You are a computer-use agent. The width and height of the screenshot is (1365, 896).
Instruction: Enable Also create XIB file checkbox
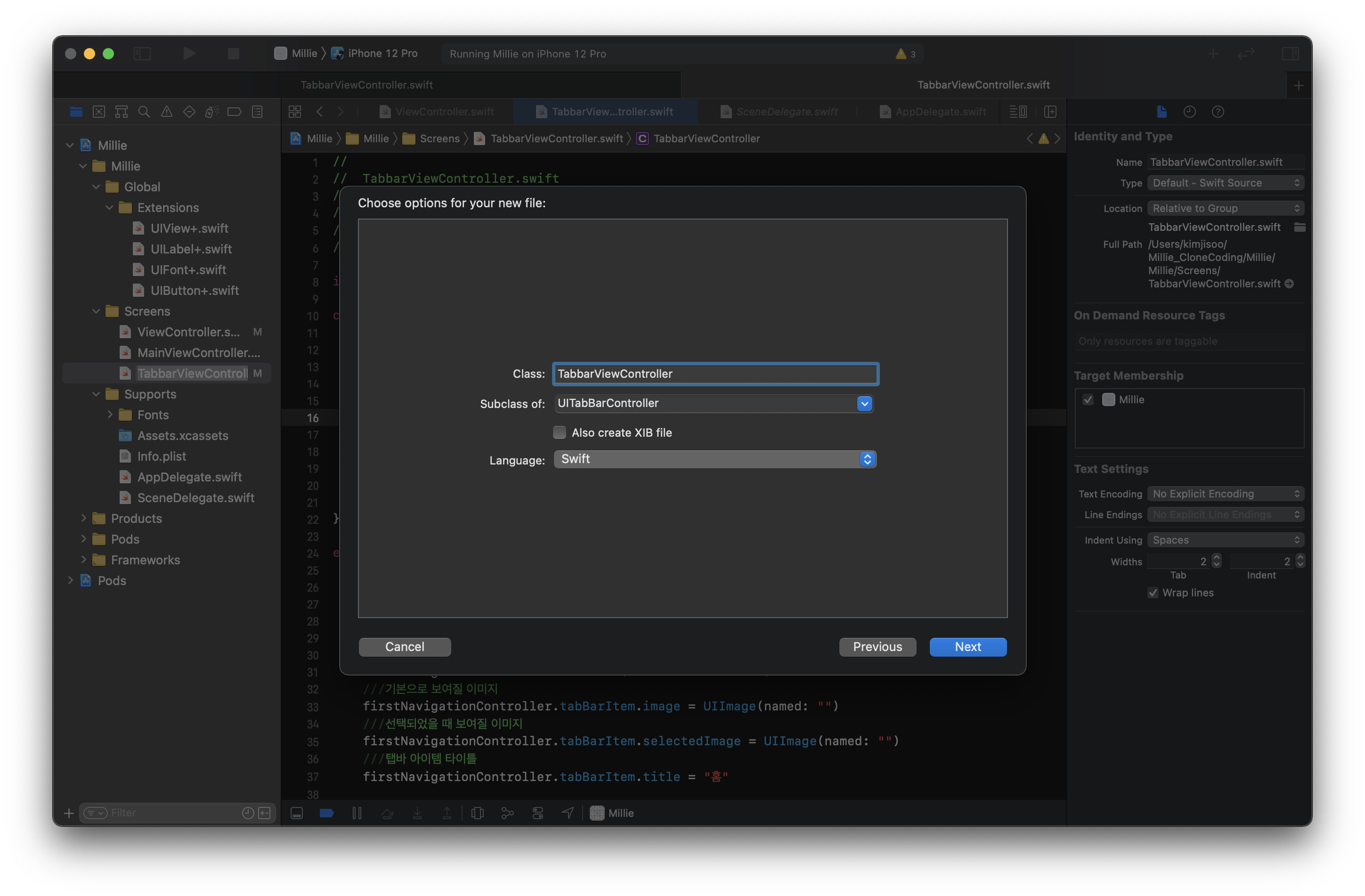559,432
